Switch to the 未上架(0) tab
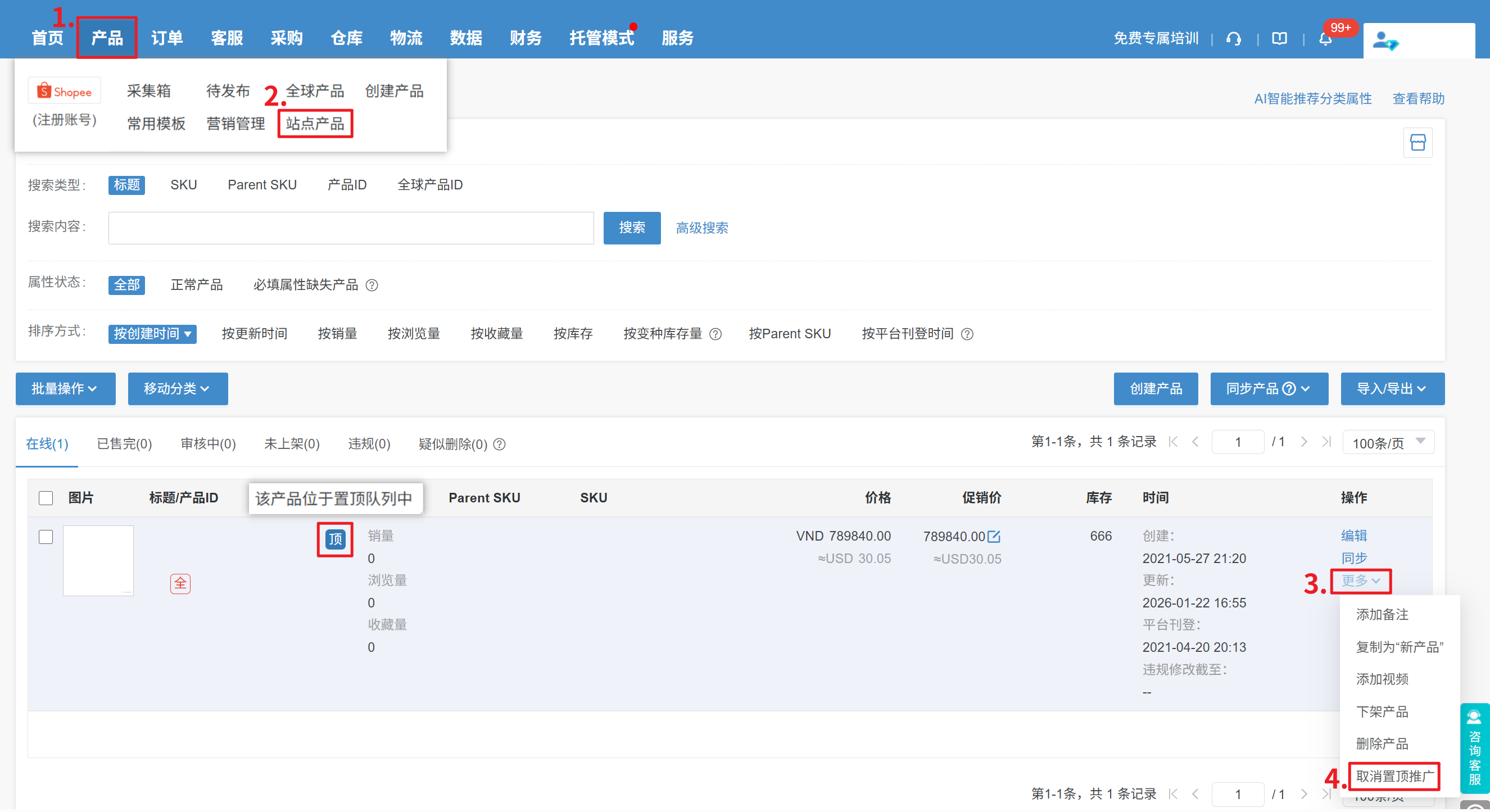The width and height of the screenshot is (1490, 812). pyautogui.click(x=292, y=443)
